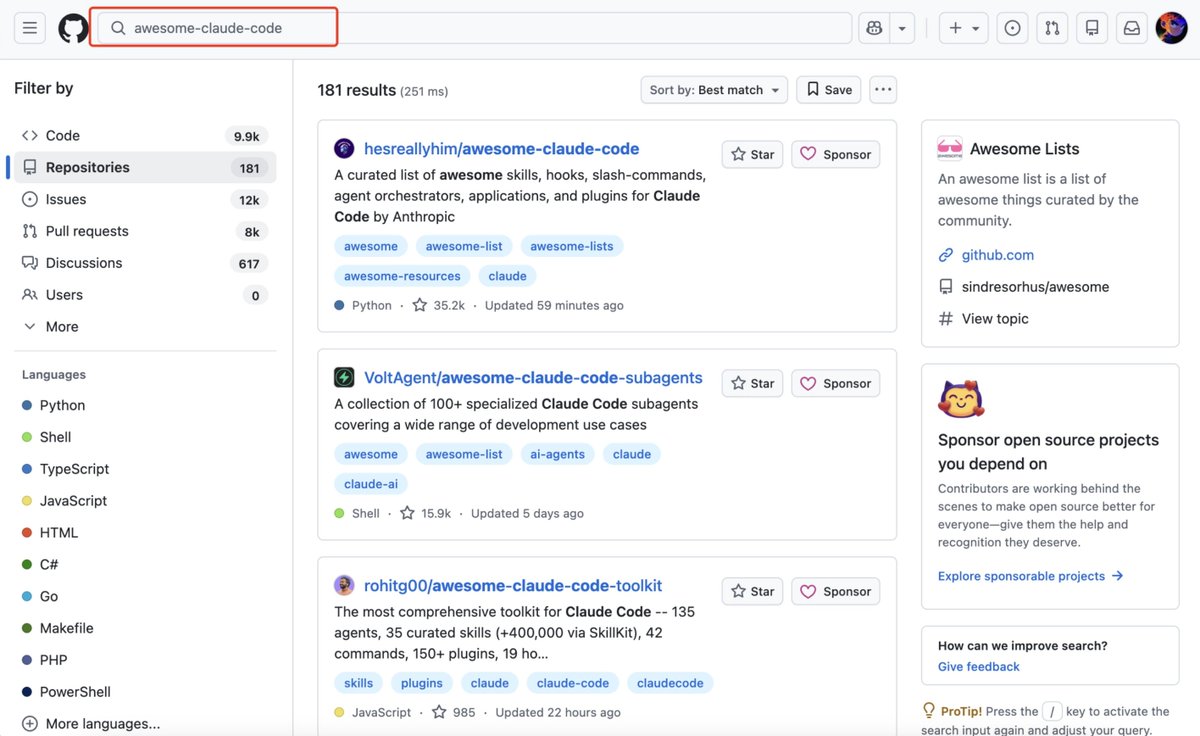Screen dimensions: 1200x736
Task: Go to GitHub home via Octocat logo
Action: click(73, 28)
